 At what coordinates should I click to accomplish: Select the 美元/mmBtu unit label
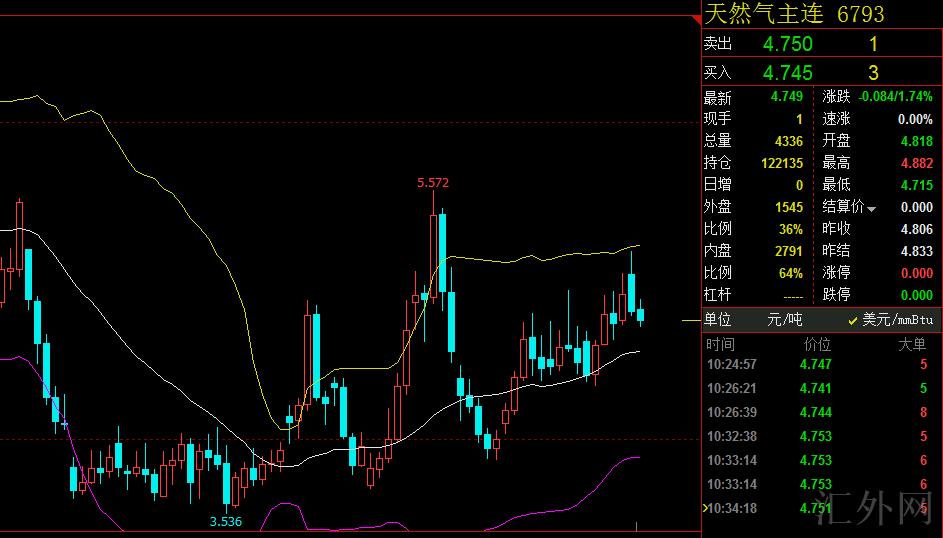click(897, 320)
